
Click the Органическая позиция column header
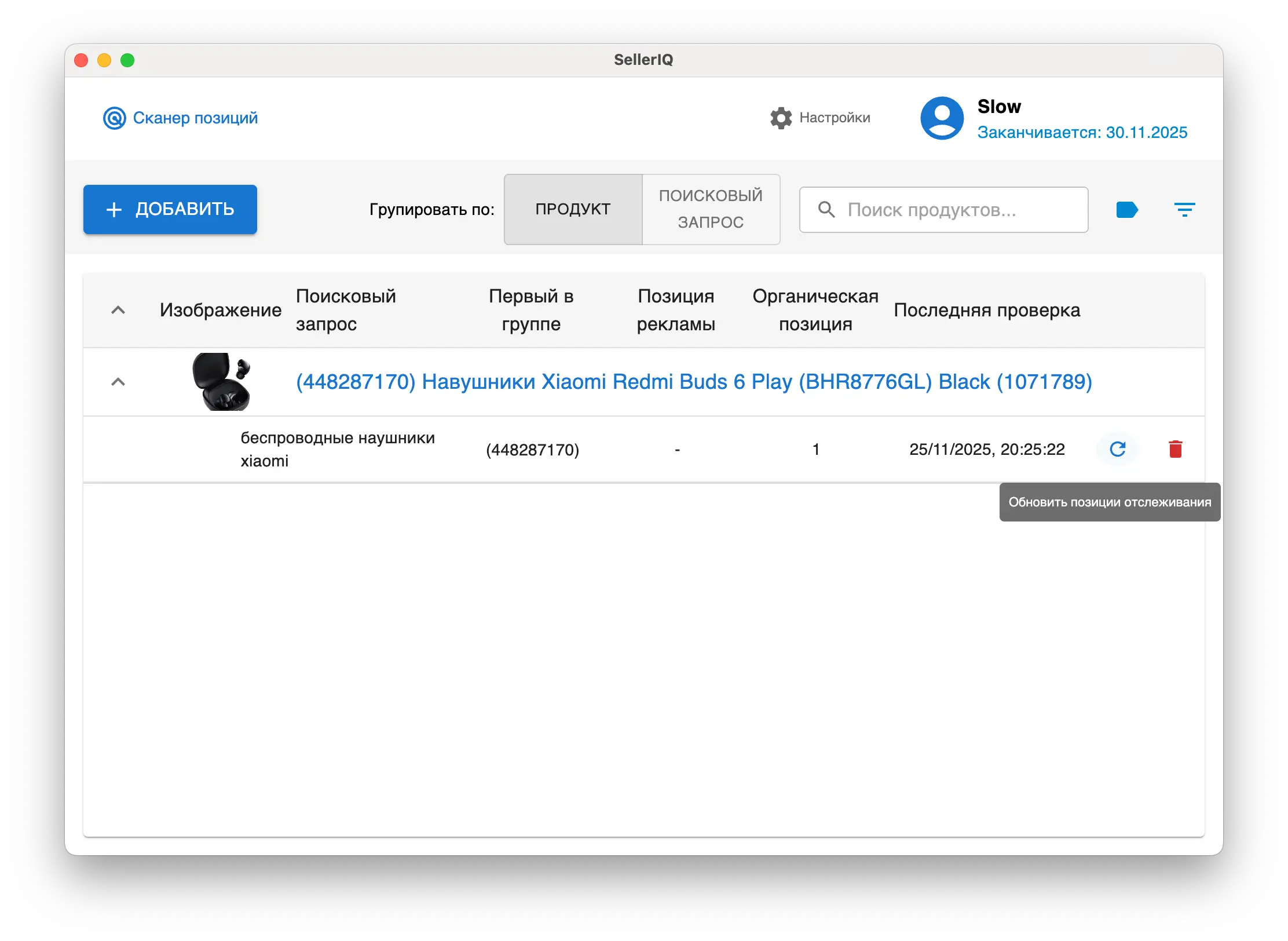click(x=815, y=310)
